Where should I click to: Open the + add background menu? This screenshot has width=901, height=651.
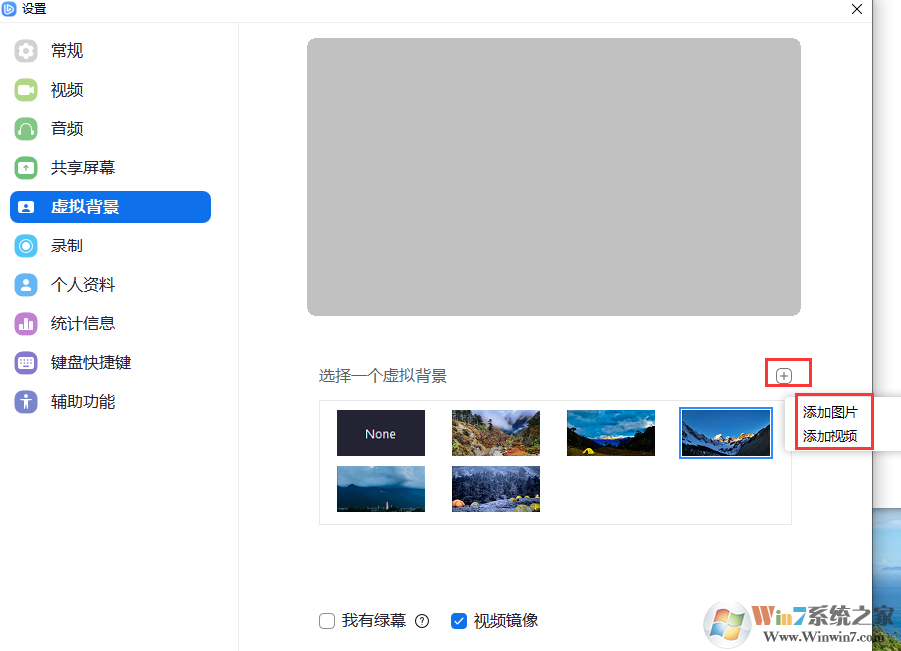[787, 372]
